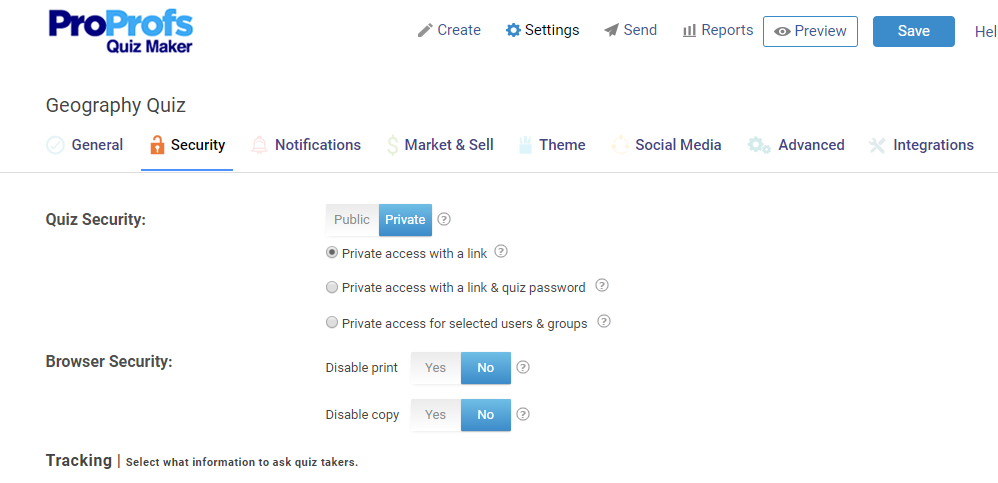Click help icon beside selected users & groups
This screenshot has height=483, width=998.
tap(604, 322)
